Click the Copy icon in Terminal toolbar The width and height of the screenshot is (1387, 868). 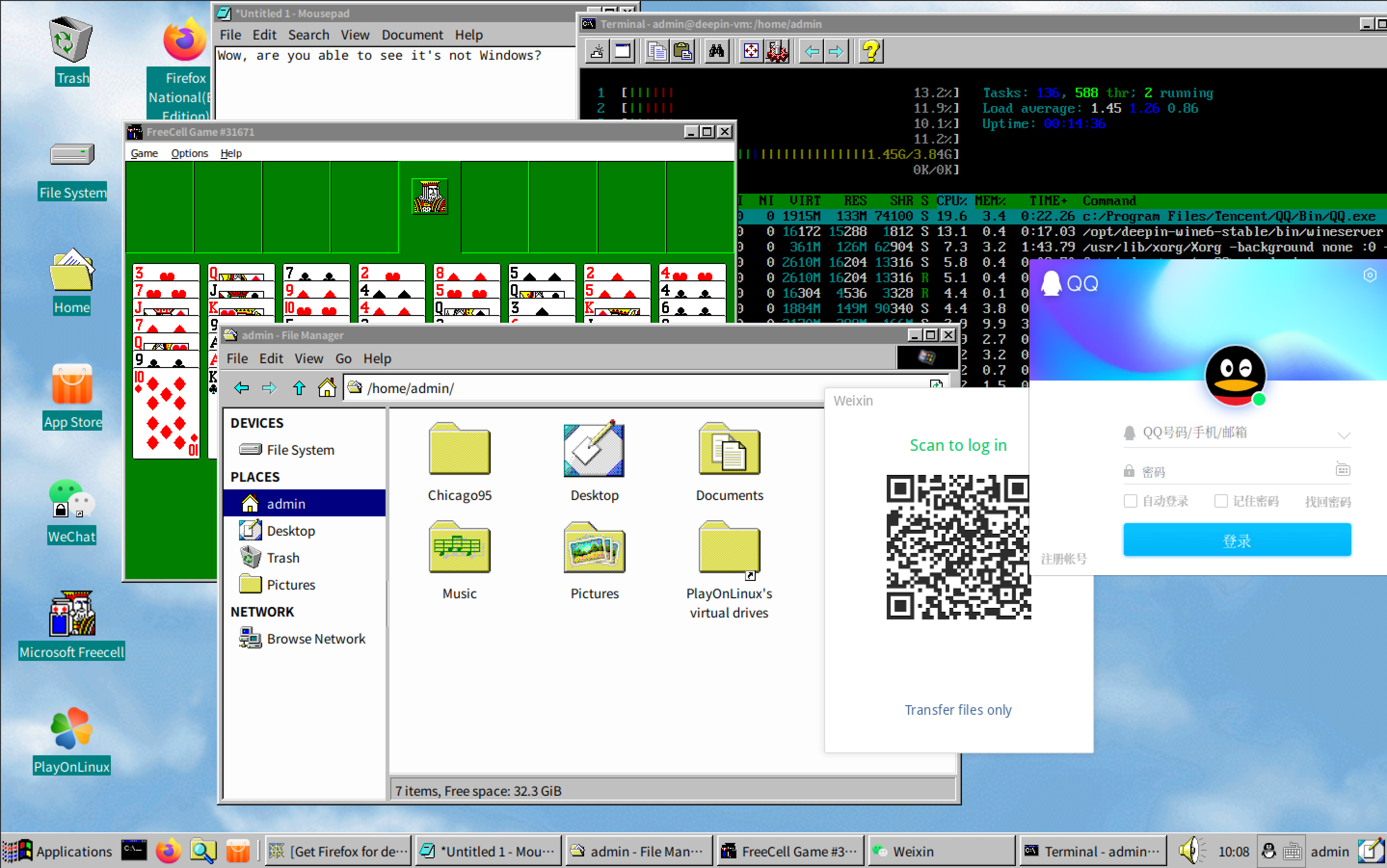click(x=657, y=52)
